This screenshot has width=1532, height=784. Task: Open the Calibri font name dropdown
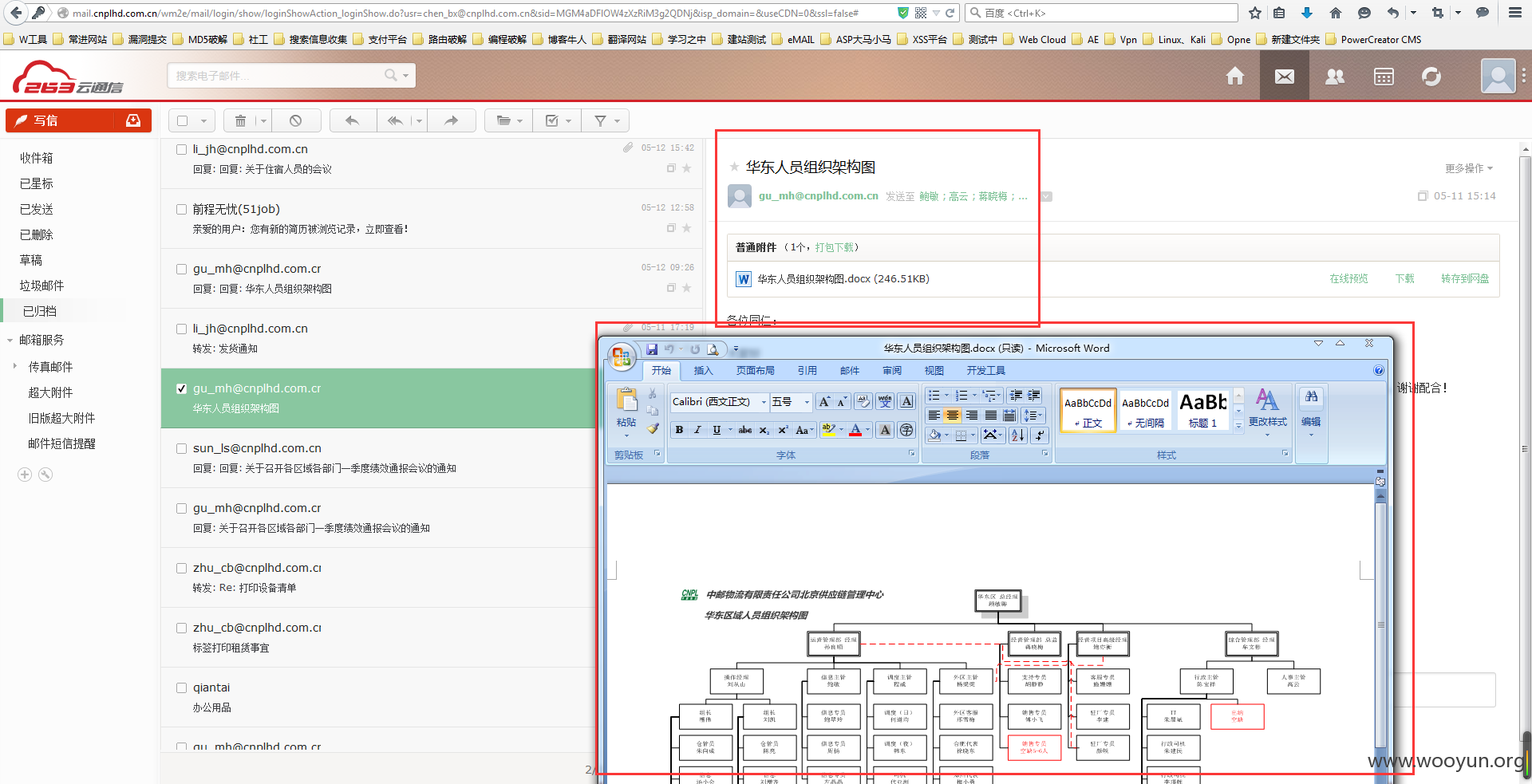click(764, 402)
